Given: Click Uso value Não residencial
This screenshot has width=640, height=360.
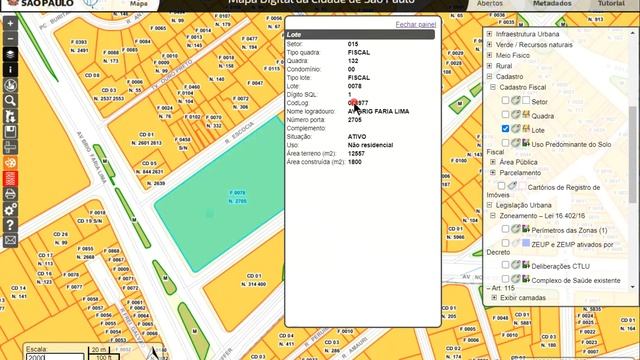Looking at the screenshot, I should 371,145.
